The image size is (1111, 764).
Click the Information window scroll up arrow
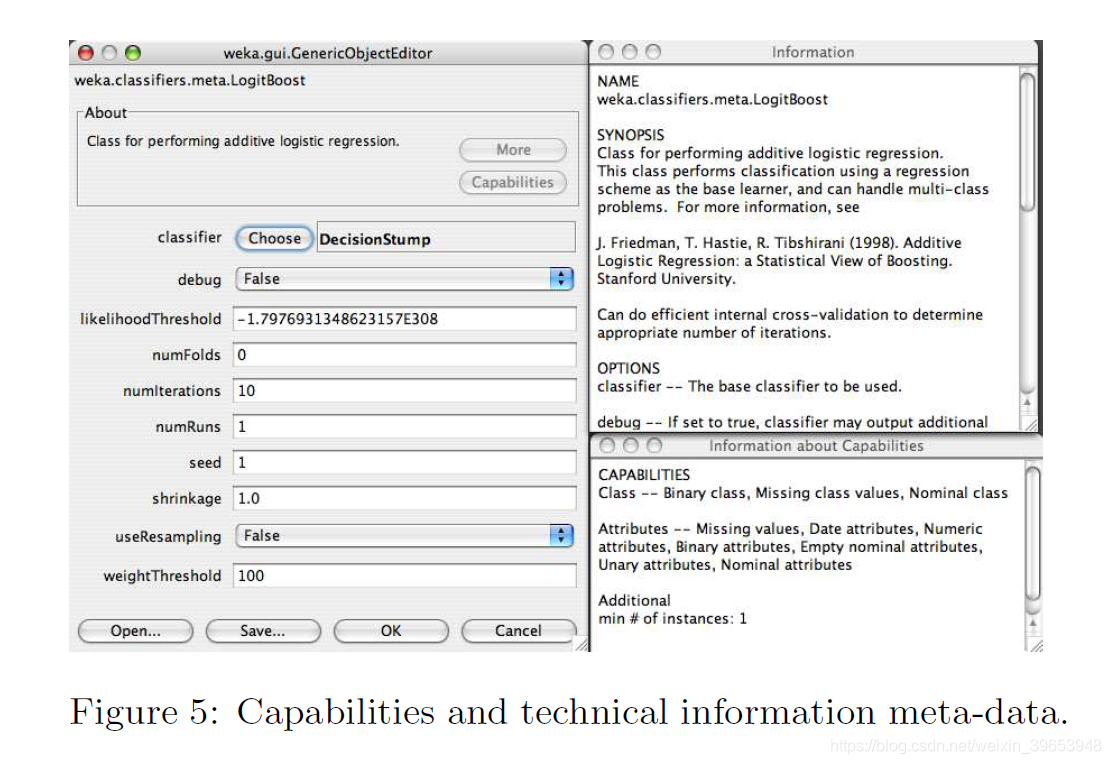1027,403
